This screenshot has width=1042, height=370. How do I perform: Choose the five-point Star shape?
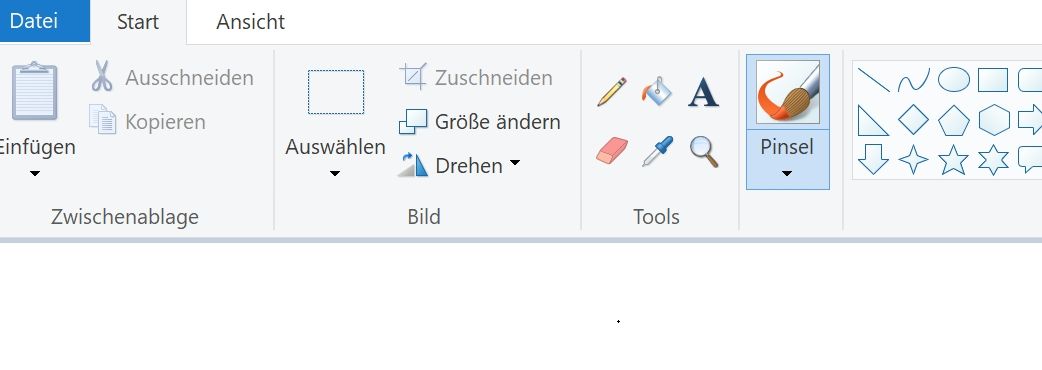click(x=954, y=160)
